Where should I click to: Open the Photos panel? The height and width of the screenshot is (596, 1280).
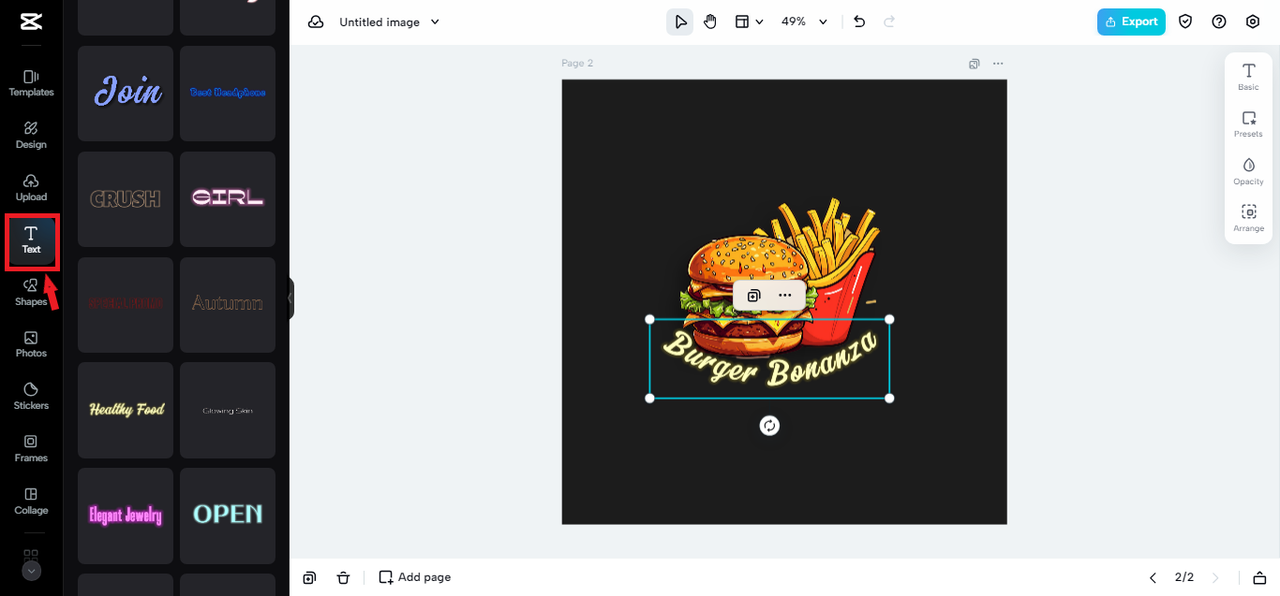point(31,344)
